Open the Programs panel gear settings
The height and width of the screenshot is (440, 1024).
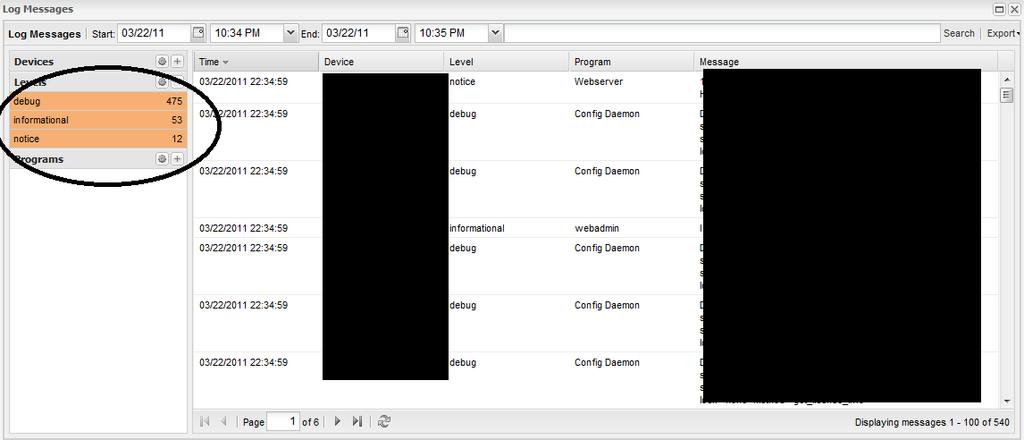click(162, 159)
